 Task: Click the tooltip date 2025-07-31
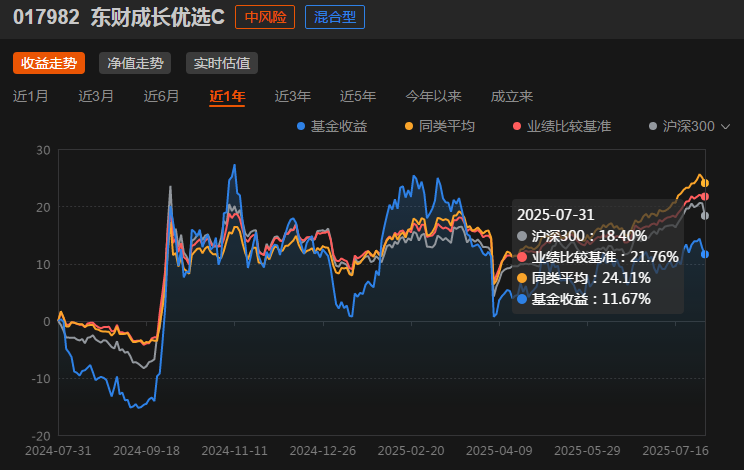tap(555, 215)
